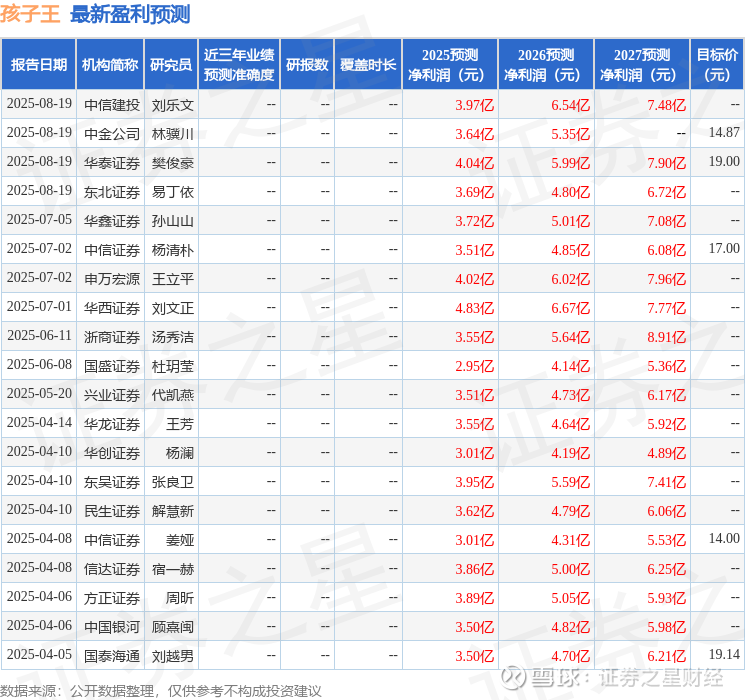Select the 东吴证券 institution cell

112,482
